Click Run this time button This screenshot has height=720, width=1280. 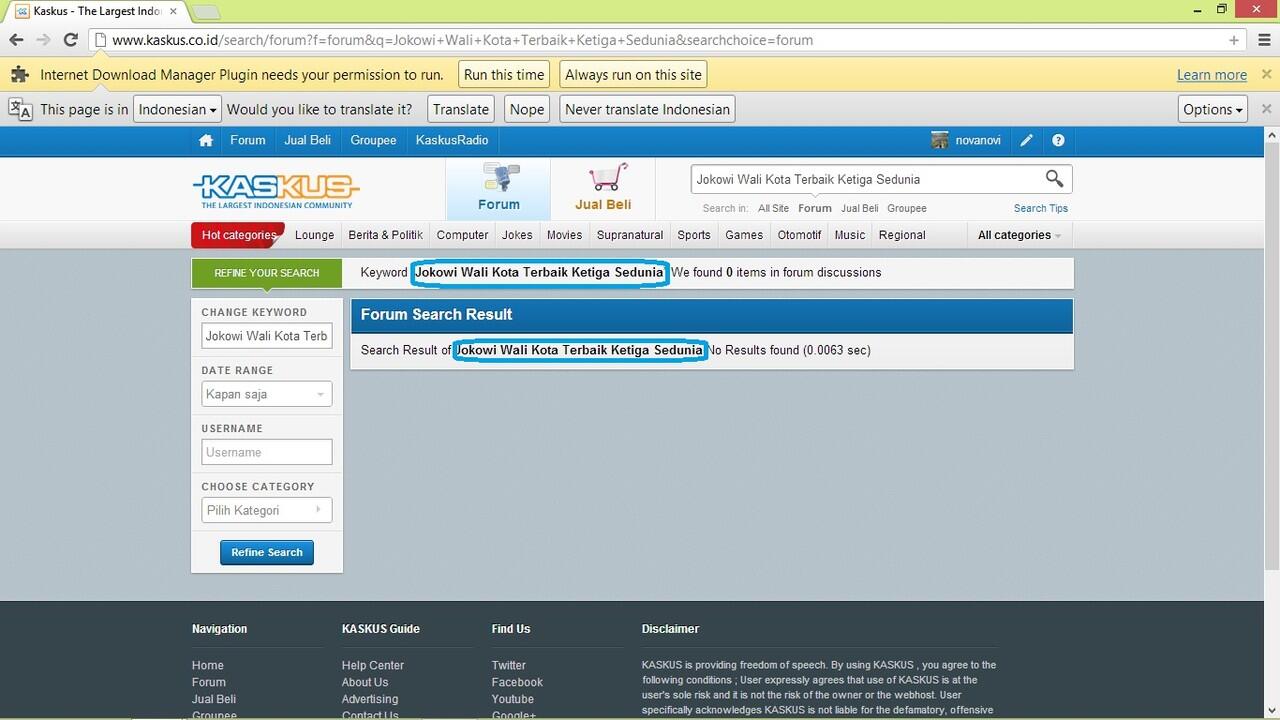click(x=504, y=75)
